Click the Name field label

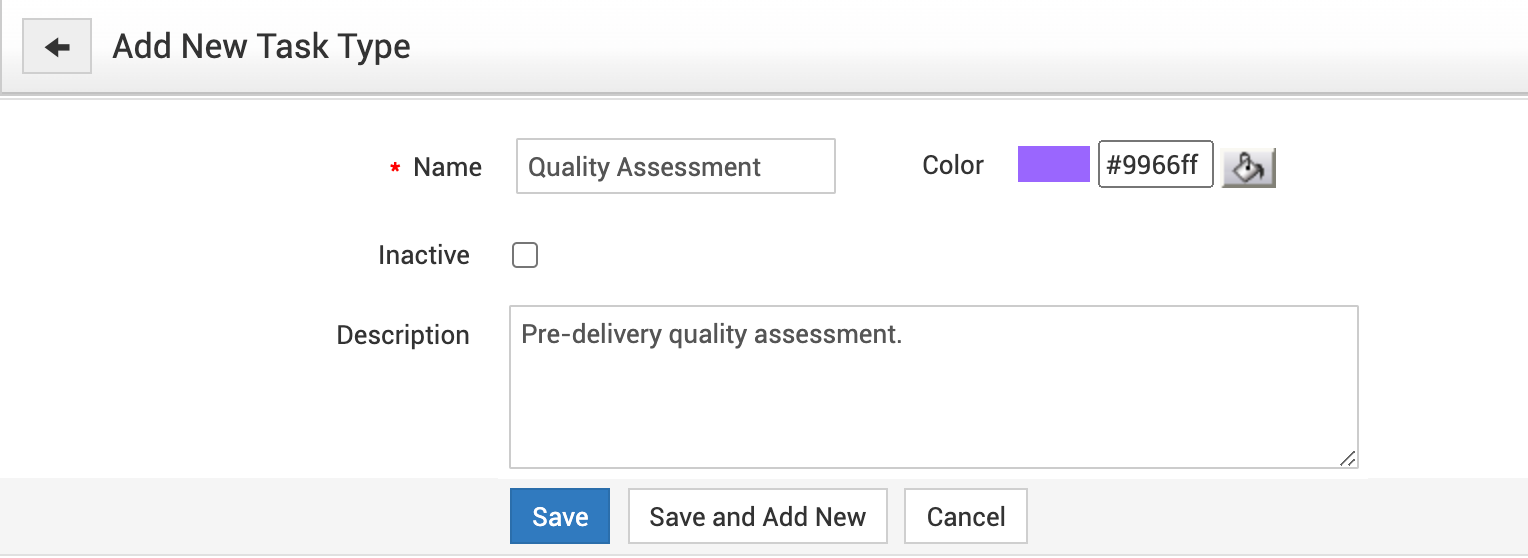click(447, 167)
